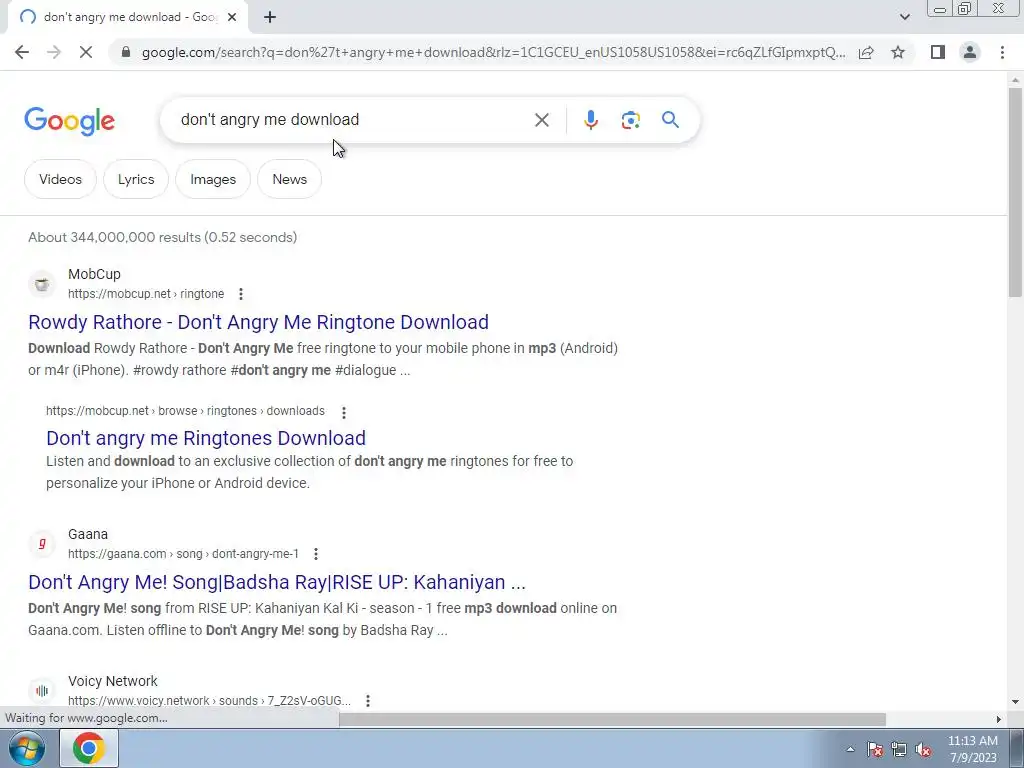1024x768 pixels.
Task: Click the gaana.com song URL breadcrumb
Action: [x=183, y=554]
